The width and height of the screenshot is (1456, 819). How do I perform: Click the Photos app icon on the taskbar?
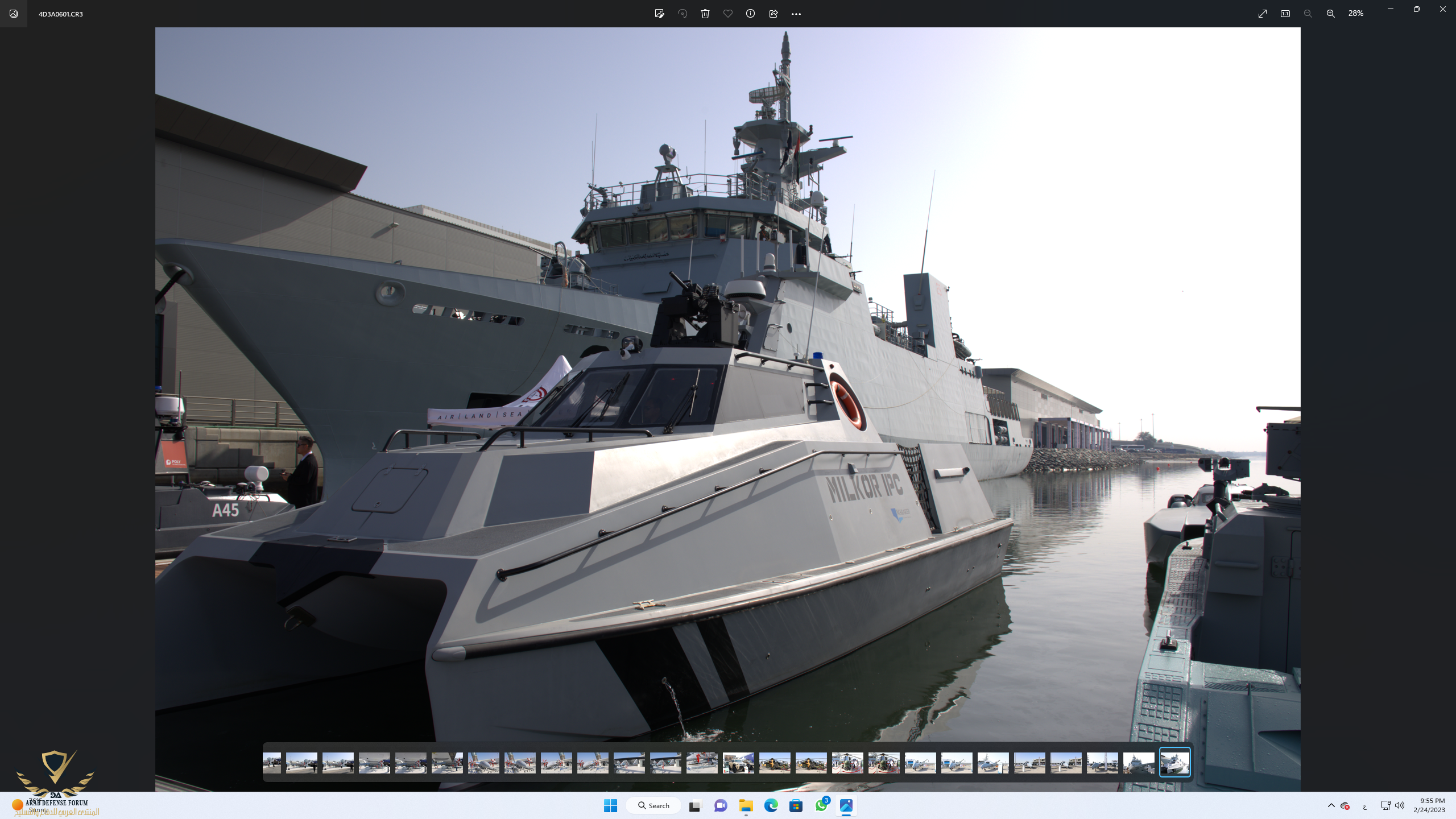846,805
